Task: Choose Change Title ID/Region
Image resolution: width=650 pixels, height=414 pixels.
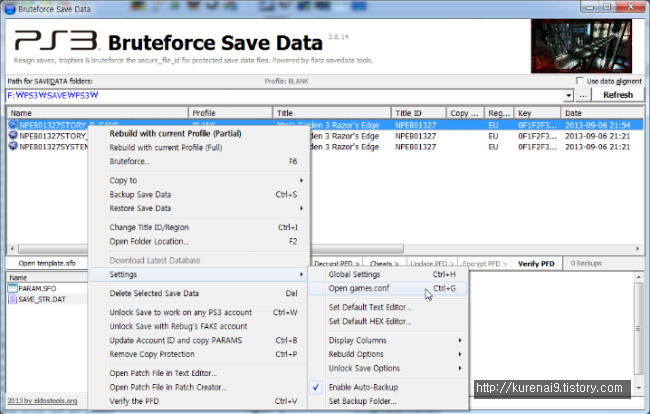Action: coord(149,227)
